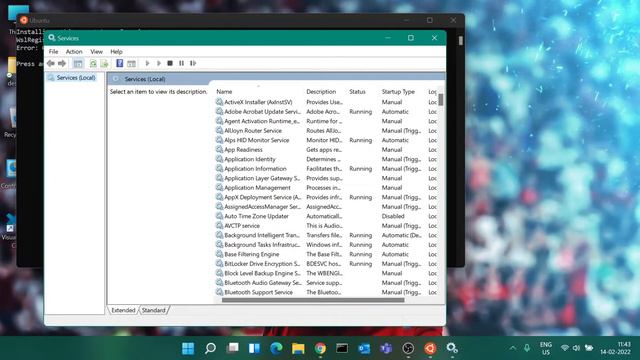This screenshot has height=360, width=640.
Task: Select the Auto Time Zone Updater service
Action: 327,216
